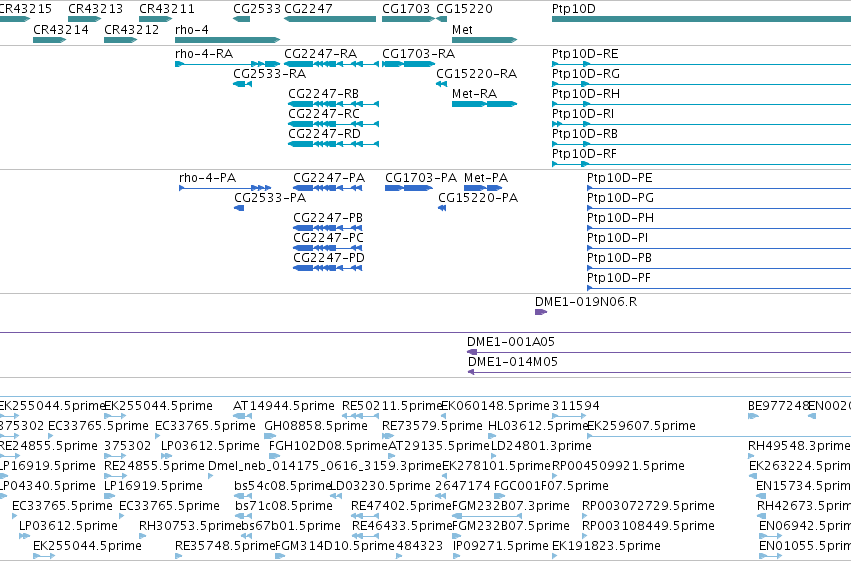Select protein CG2247-PB
Screen dimensions: 851x561
pyautogui.click(x=328, y=228)
